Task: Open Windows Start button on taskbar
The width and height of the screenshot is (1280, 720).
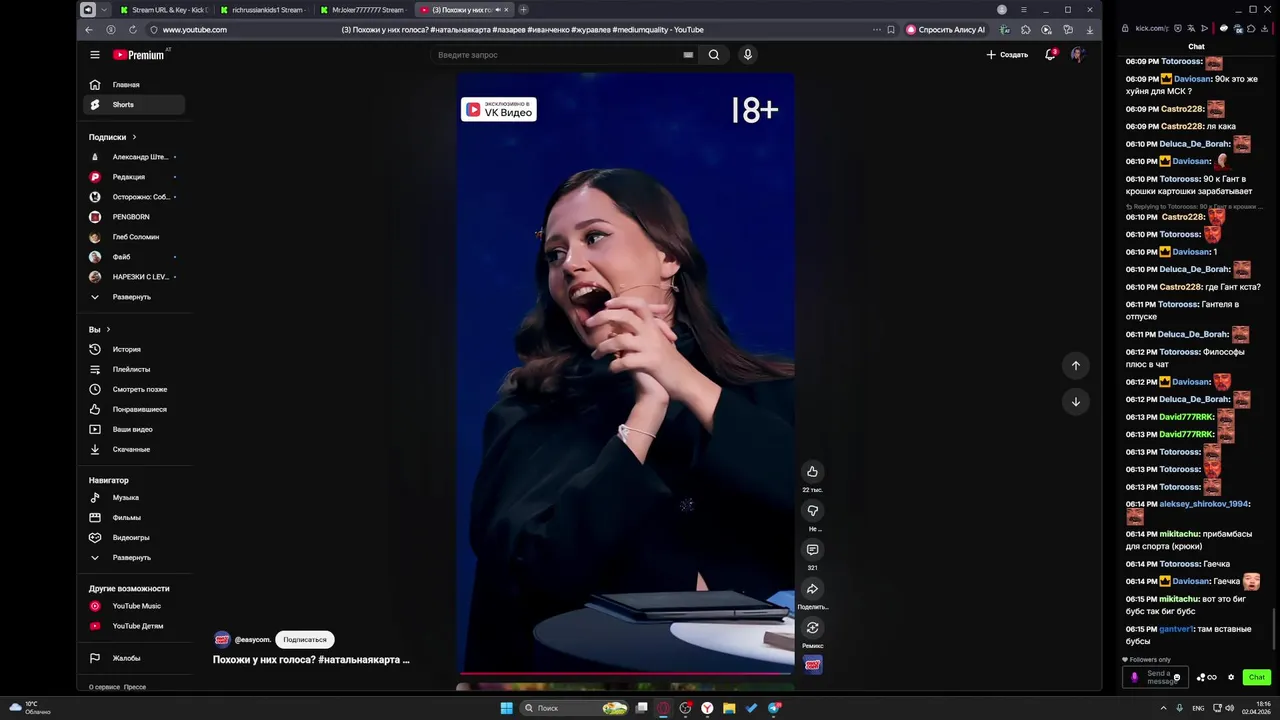Action: click(507, 708)
